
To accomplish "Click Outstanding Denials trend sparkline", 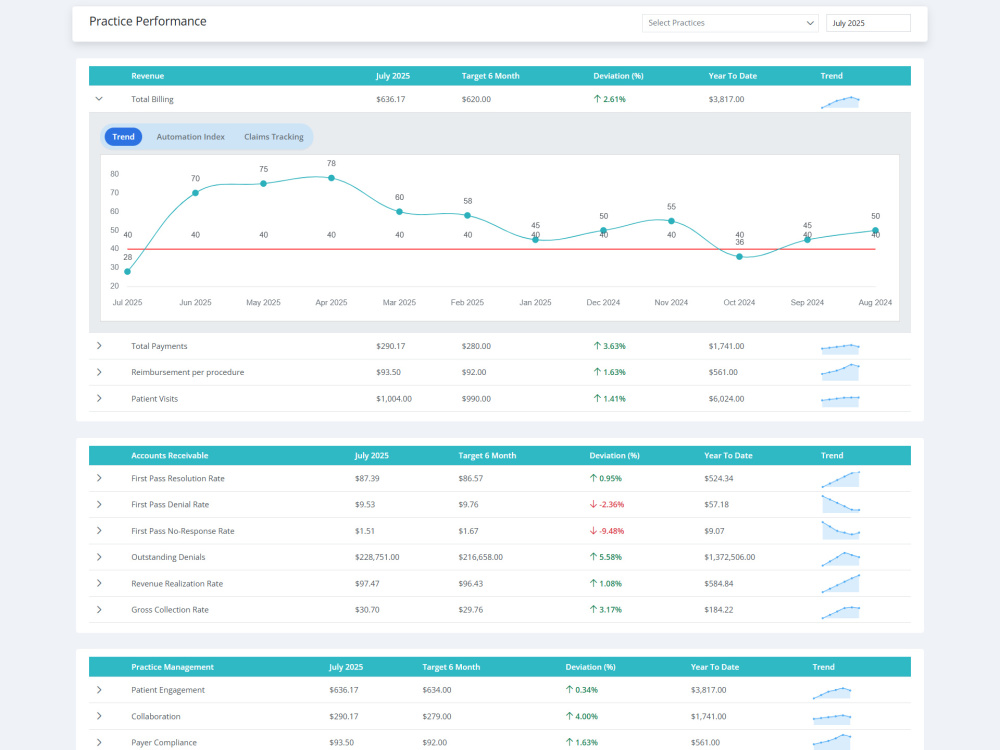I will [x=840, y=559].
